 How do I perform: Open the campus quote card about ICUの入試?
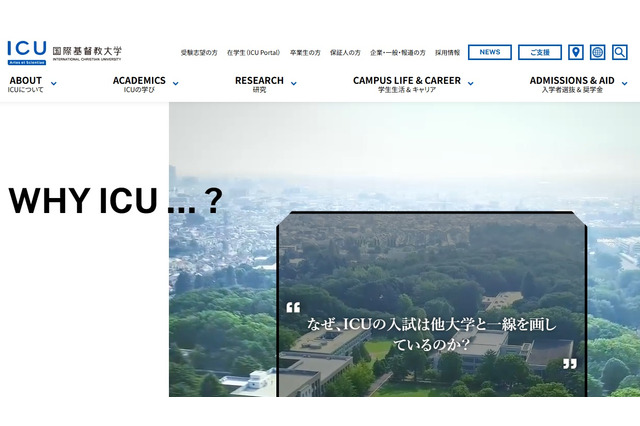pos(432,304)
